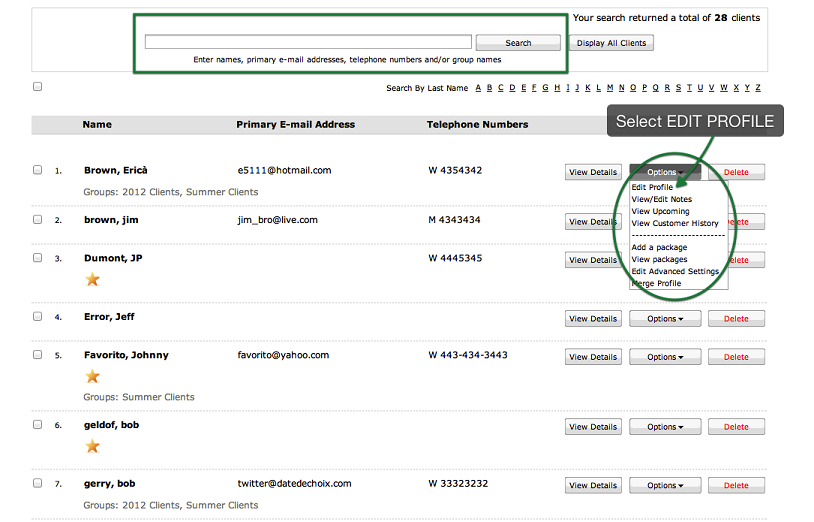The image size is (814, 522).
Task: Toggle the select-all checkbox above the list
Action: 38,87
